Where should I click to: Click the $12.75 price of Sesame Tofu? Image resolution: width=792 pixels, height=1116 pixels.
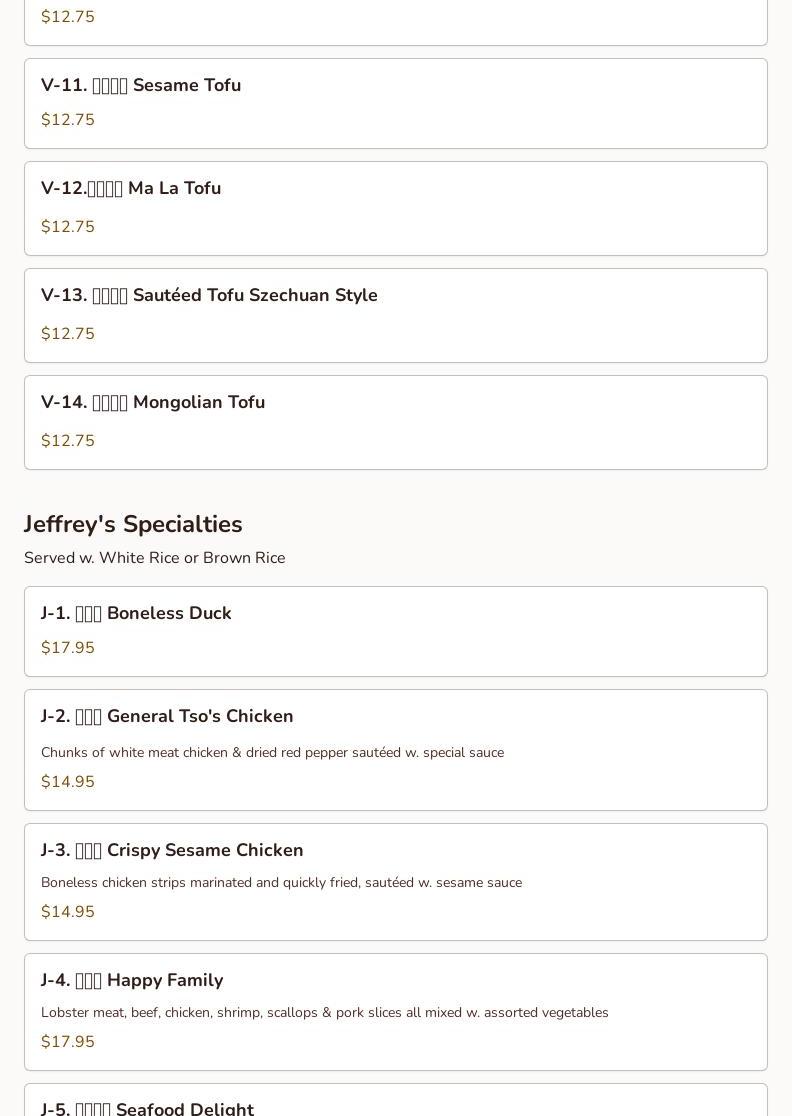point(68,120)
